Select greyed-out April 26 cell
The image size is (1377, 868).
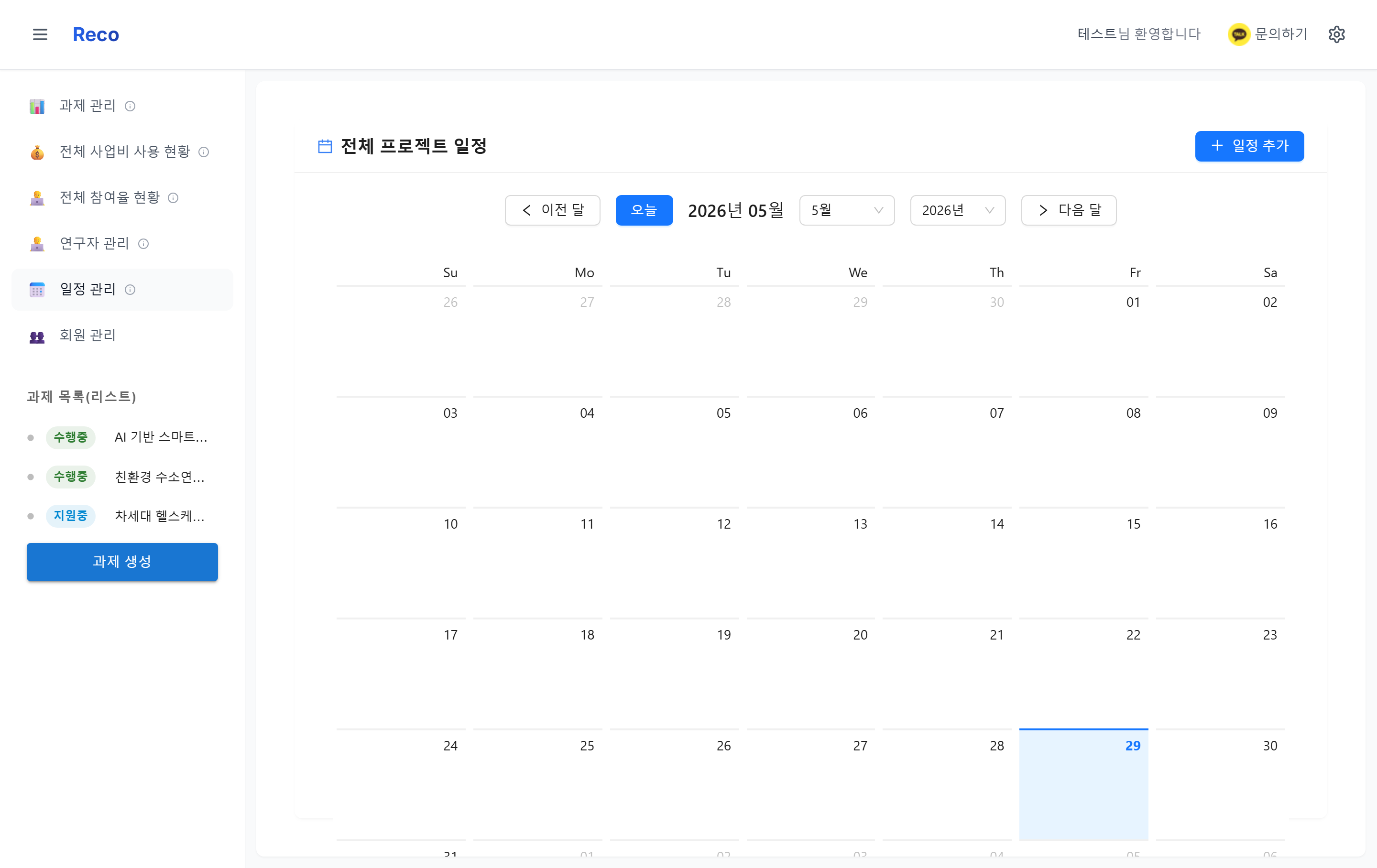401,340
